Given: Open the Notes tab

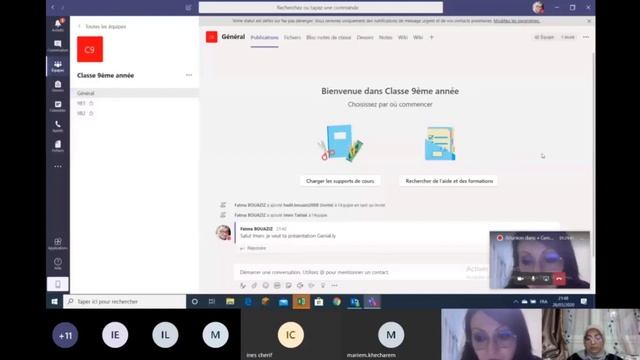Looking at the screenshot, I should [x=385, y=38].
